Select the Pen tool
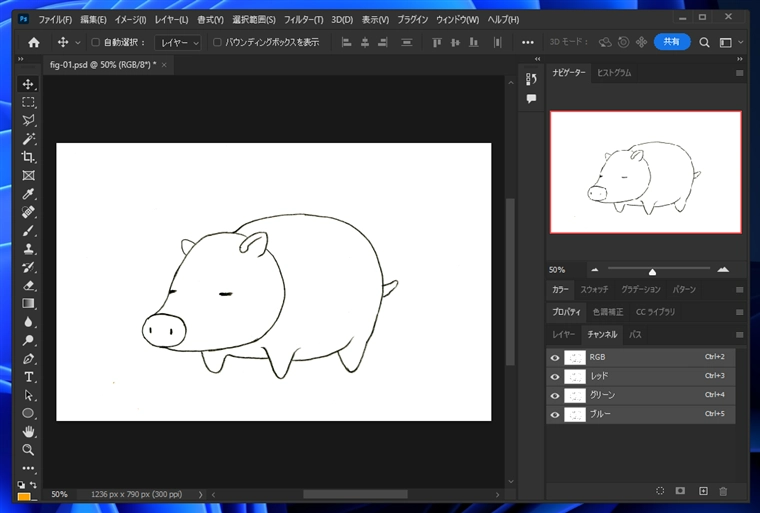 [28, 359]
